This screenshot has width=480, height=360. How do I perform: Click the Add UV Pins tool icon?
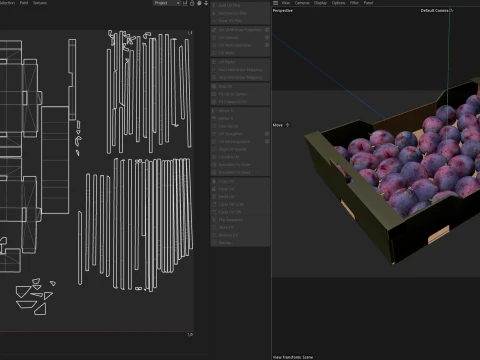[214, 6]
